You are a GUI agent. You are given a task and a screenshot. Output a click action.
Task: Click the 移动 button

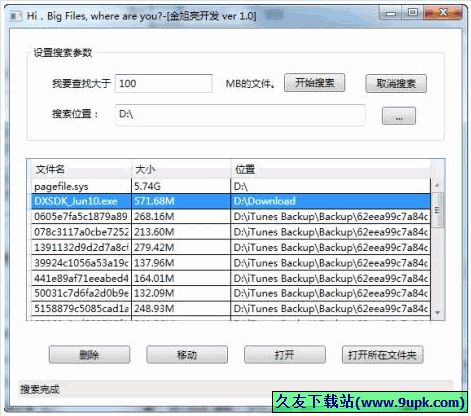[187, 355]
